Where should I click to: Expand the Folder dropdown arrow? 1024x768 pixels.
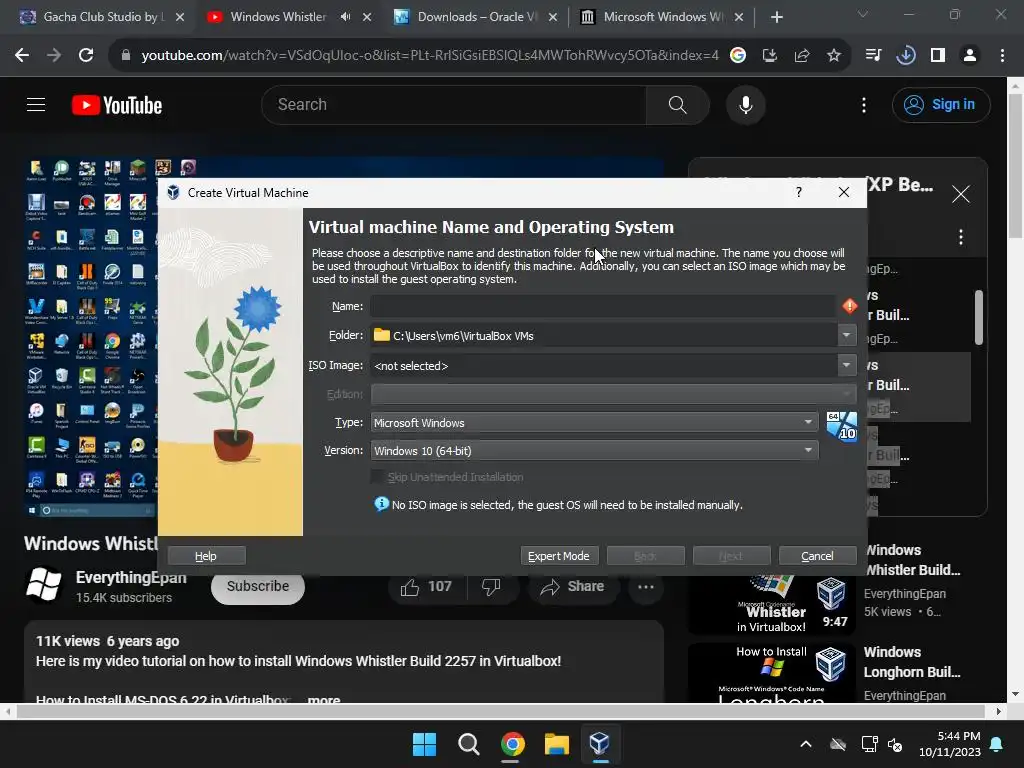[x=846, y=335]
